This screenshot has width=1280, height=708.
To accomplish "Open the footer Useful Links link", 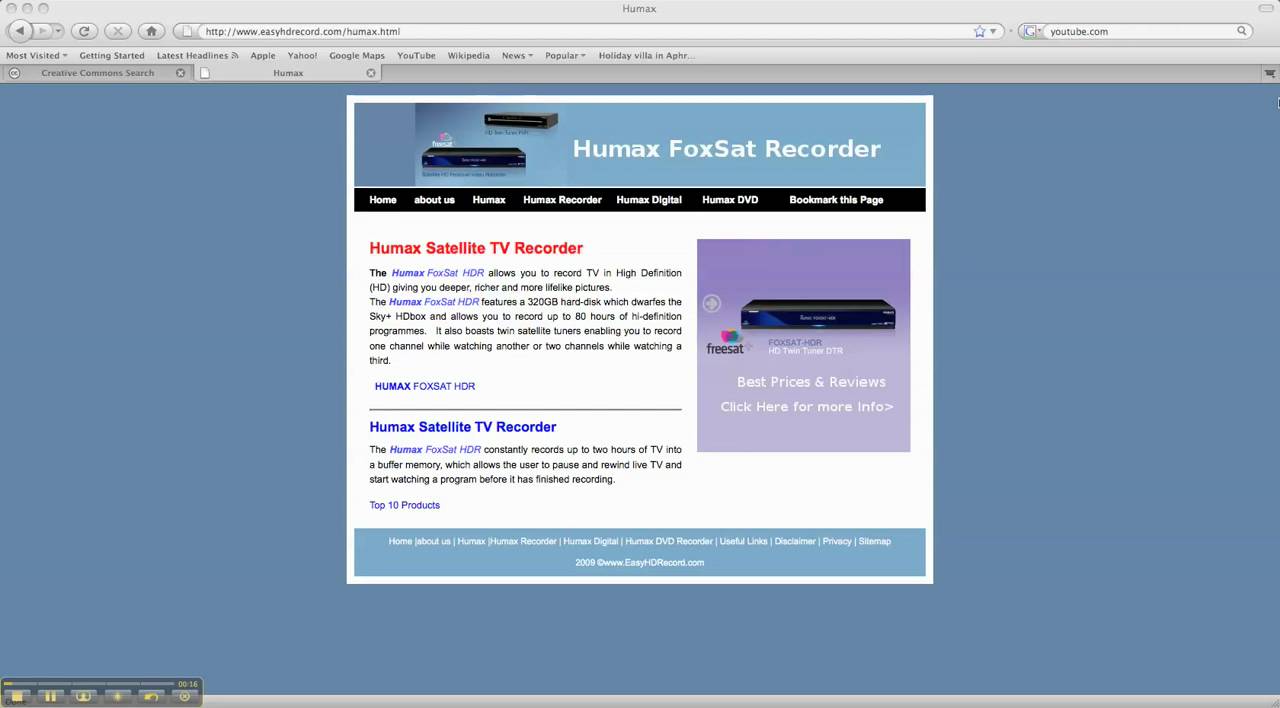I will pos(744,541).
